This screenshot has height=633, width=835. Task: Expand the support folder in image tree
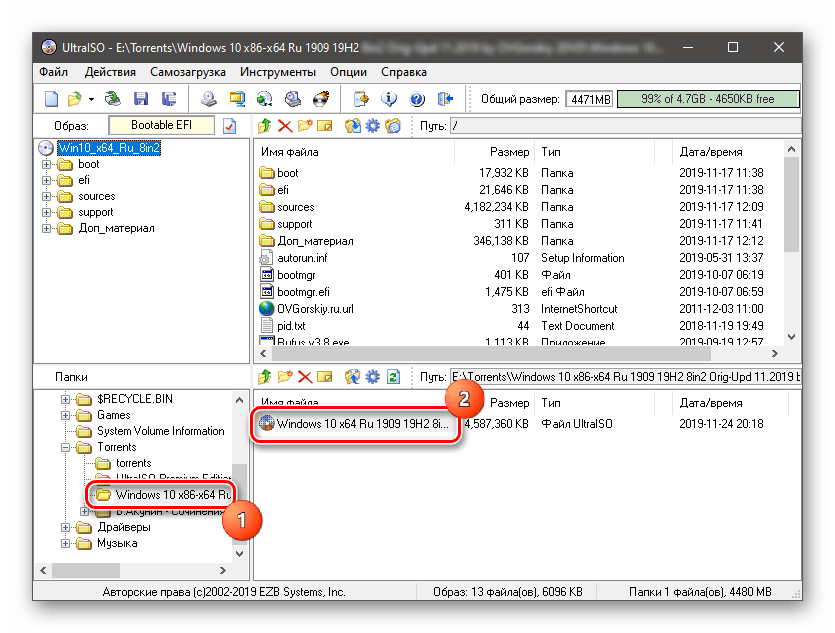(46, 212)
